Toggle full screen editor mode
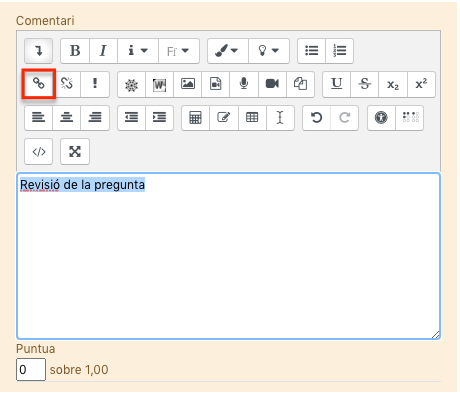Screen dimensions: 460x393 pos(75,152)
